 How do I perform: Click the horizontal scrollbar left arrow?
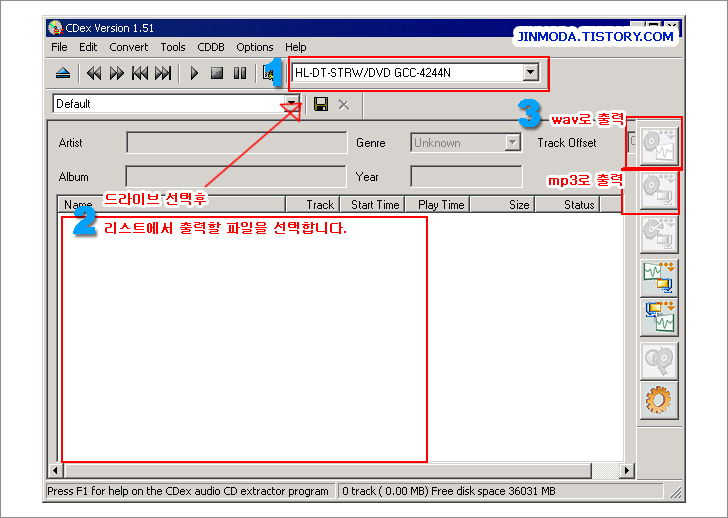(x=55, y=470)
